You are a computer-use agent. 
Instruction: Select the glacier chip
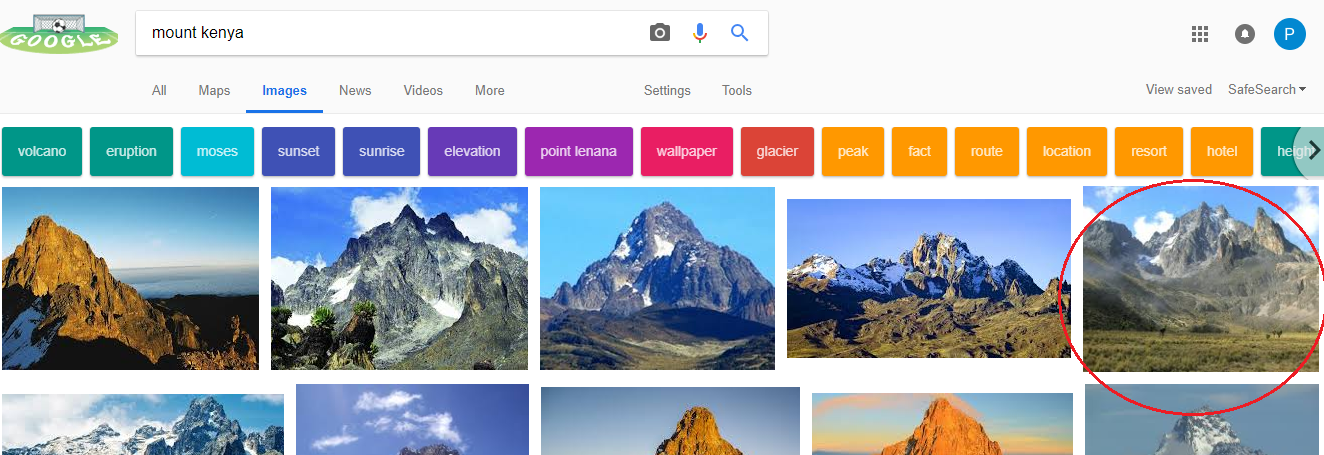(777, 151)
